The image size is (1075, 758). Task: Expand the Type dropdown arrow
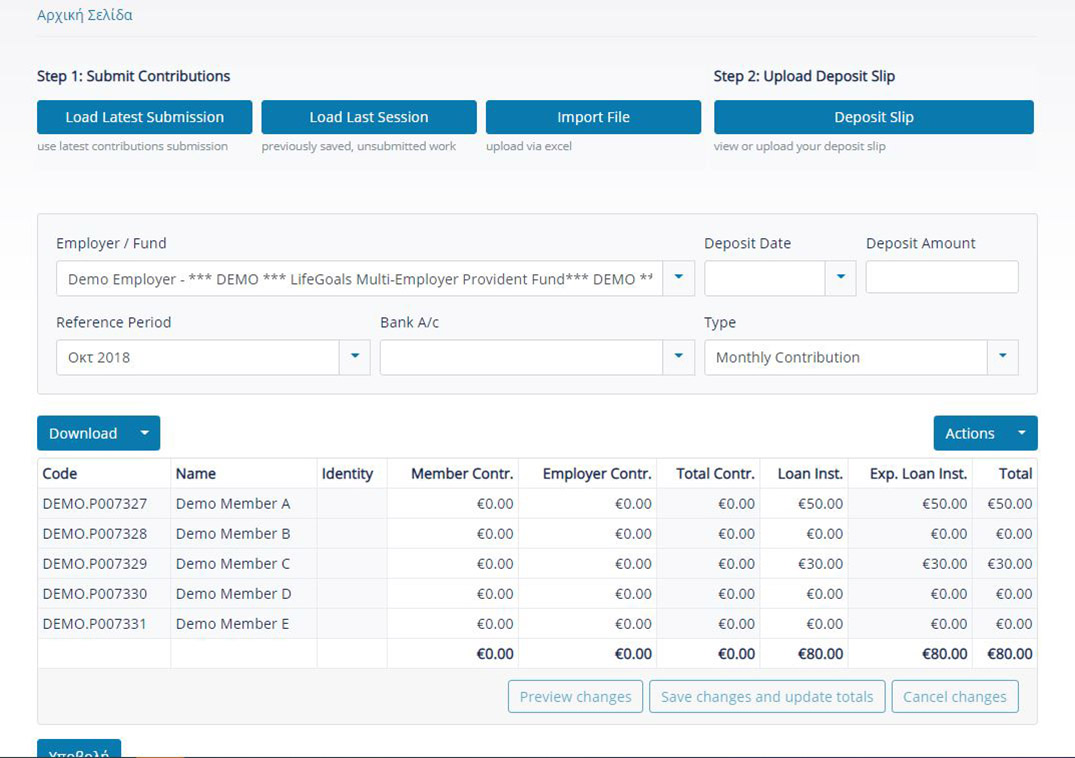[1003, 357]
